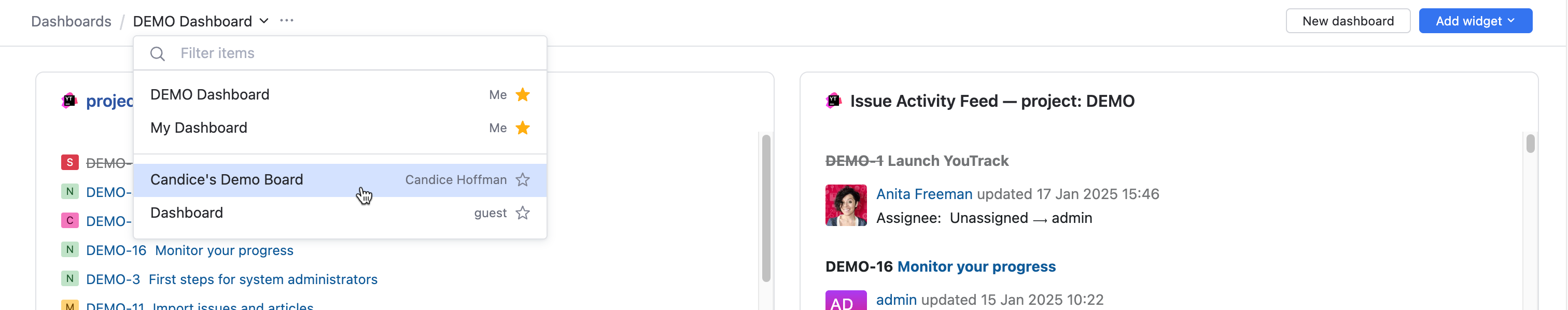Viewport: 1568px width, 310px height.
Task: Click the red S priority icon
Action: 69,163
